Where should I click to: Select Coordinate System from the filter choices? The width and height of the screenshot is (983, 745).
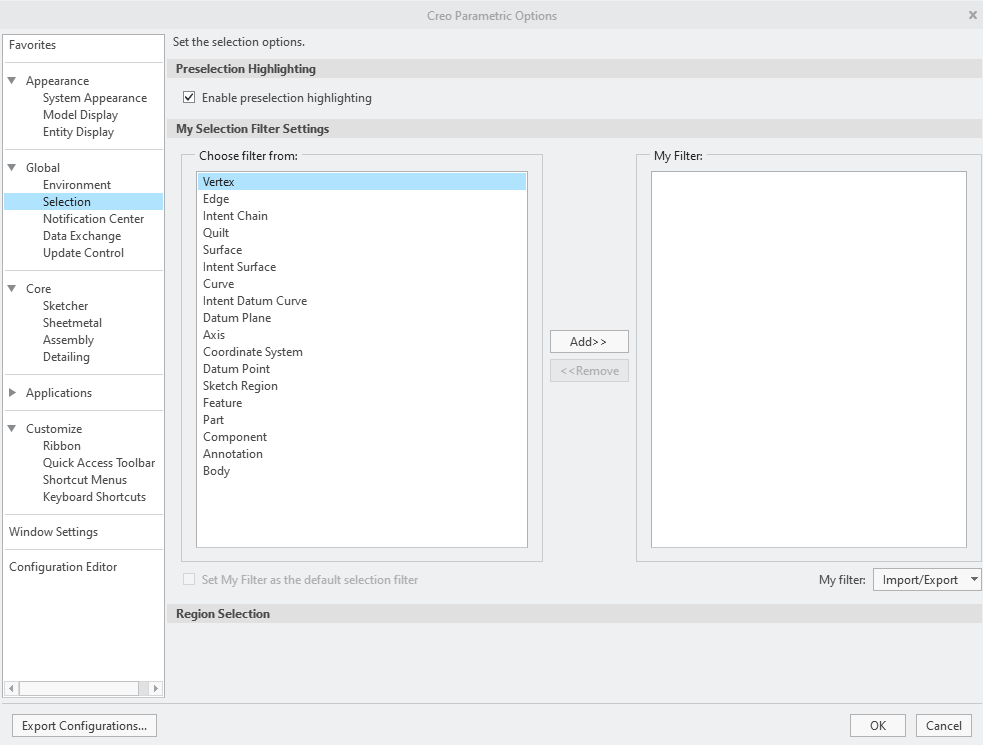252,351
